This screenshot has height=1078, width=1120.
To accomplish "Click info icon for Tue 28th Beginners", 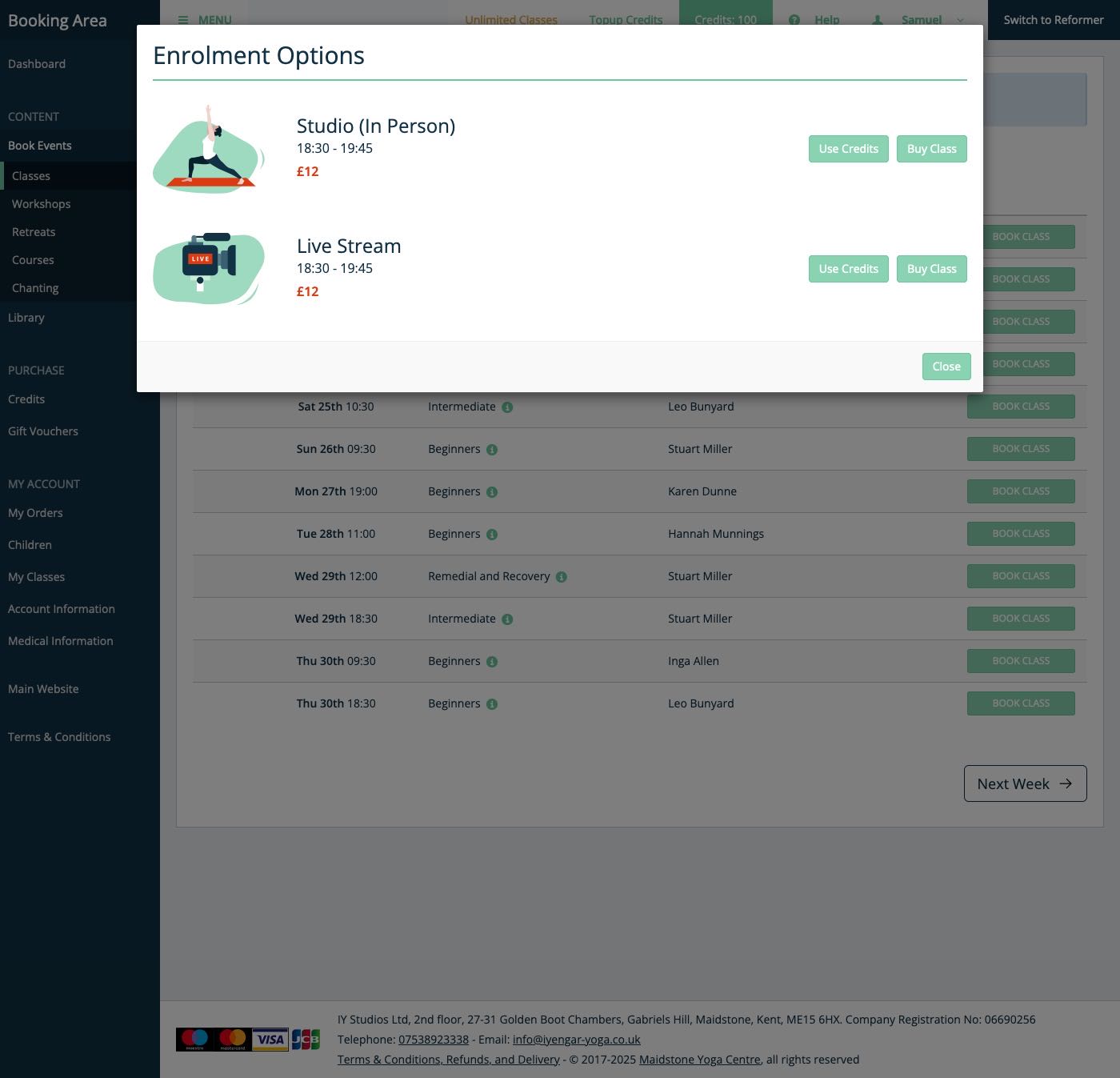I will coord(492,535).
